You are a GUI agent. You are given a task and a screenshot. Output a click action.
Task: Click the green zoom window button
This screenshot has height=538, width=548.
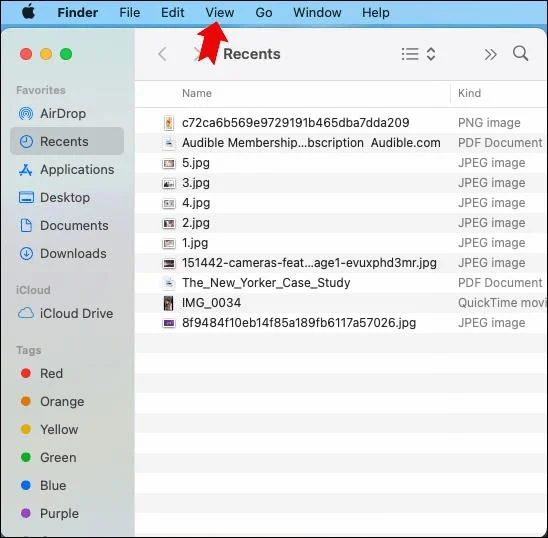[66, 54]
